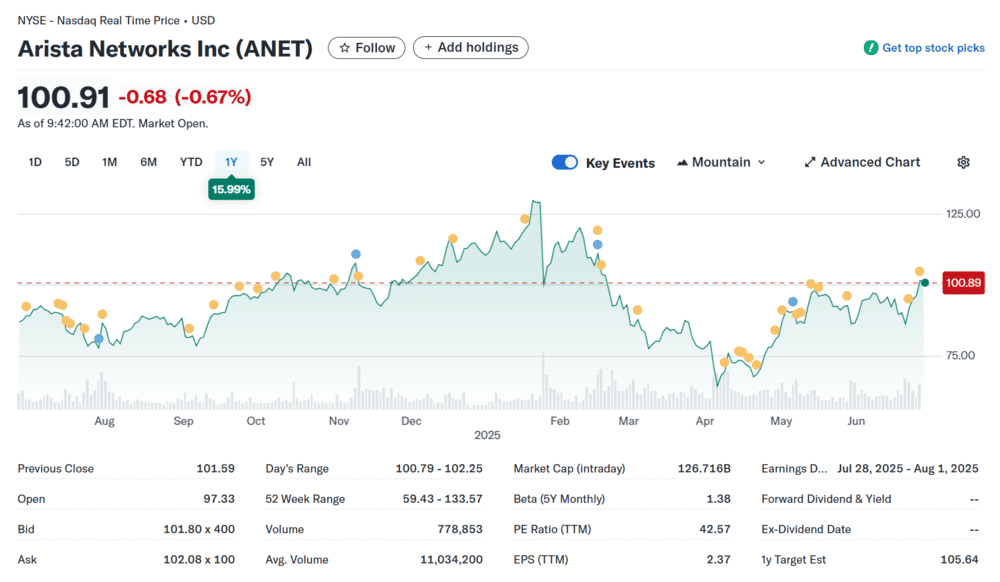Select the blue key event marker in May

click(793, 302)
